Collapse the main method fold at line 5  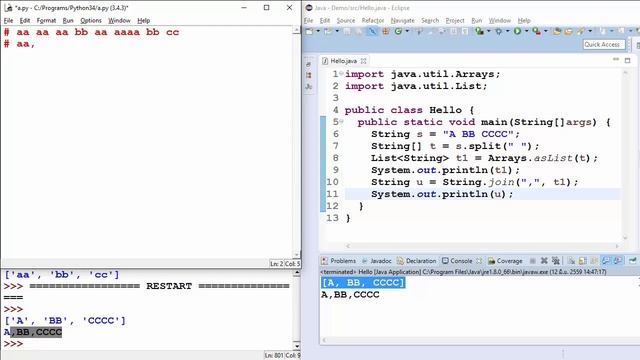pyautogui.click(x=341, y=121)
